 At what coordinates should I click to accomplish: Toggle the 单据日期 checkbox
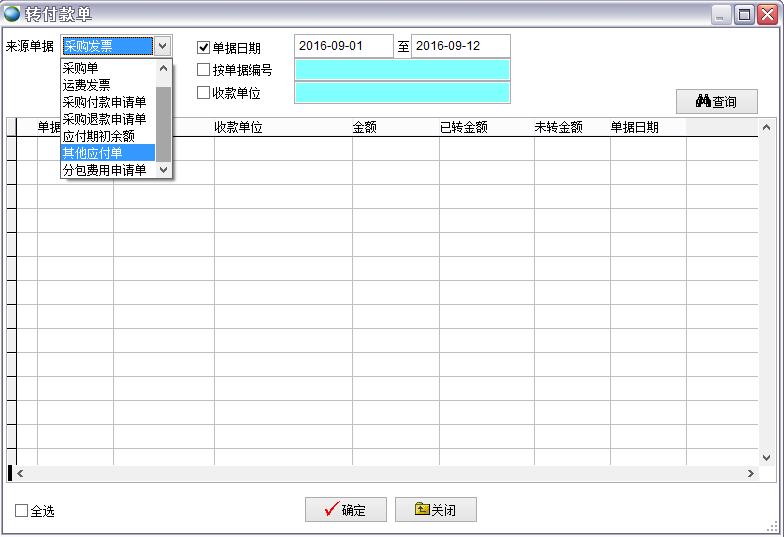coord(204,47)
